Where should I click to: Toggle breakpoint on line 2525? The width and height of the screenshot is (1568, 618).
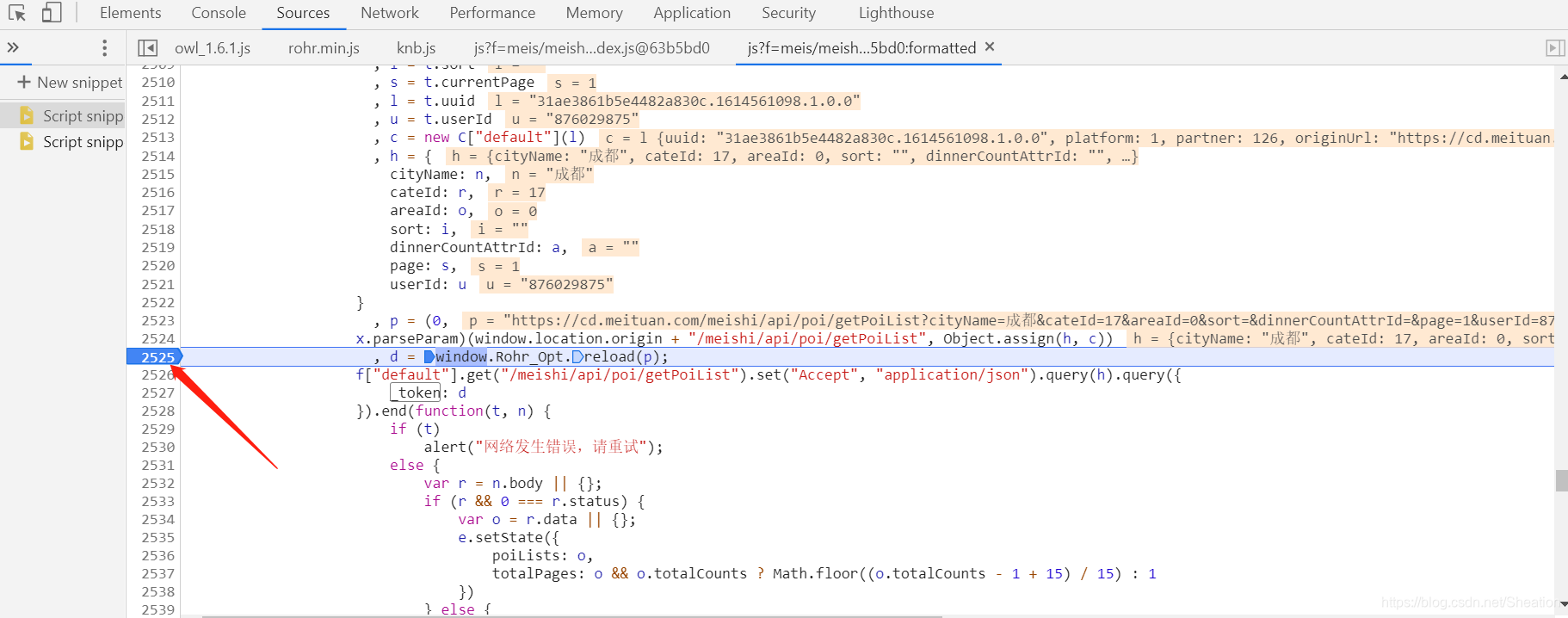[x=157, y=357]
